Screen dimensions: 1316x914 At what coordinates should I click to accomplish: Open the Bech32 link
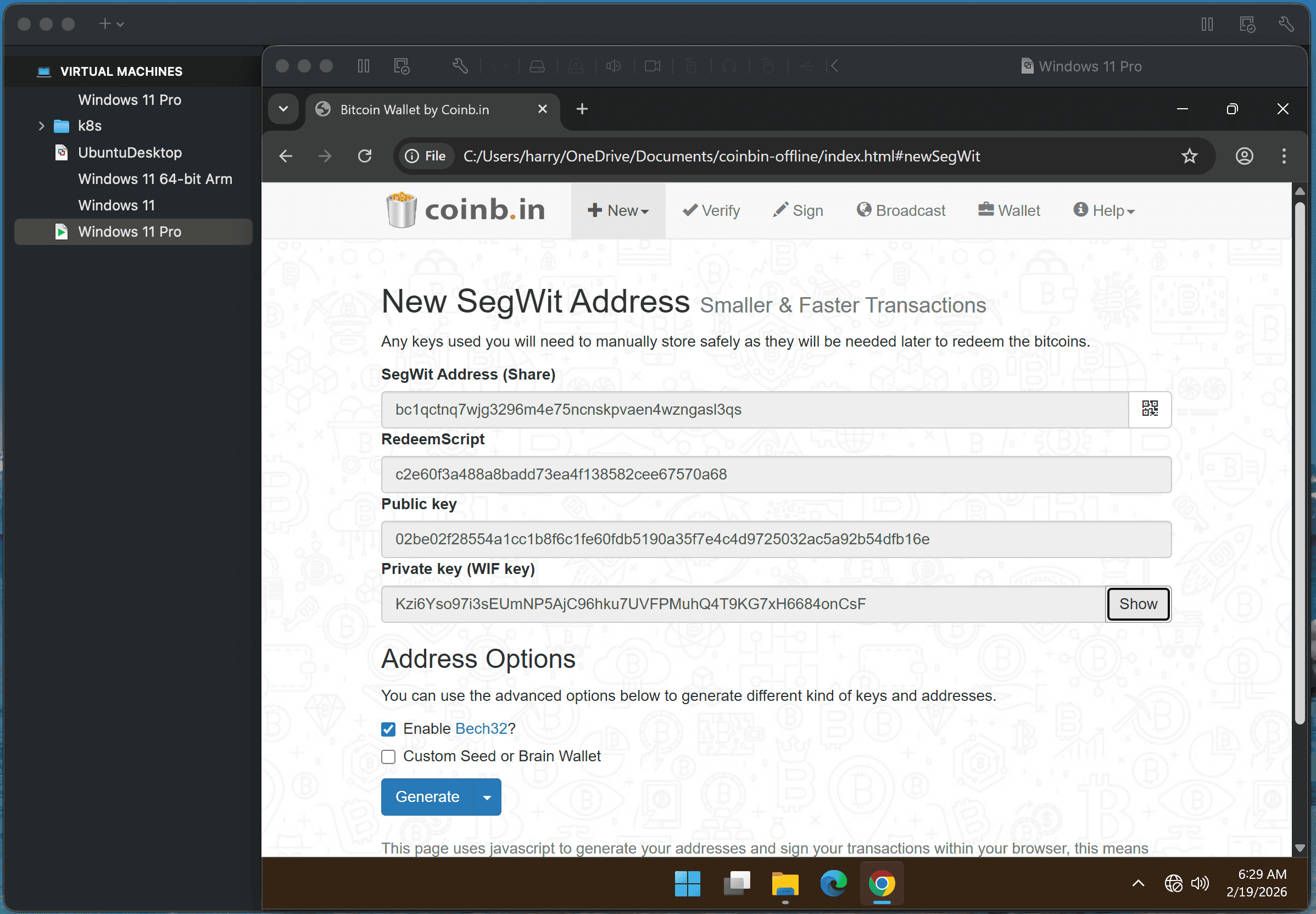click(x=481, y=728)
